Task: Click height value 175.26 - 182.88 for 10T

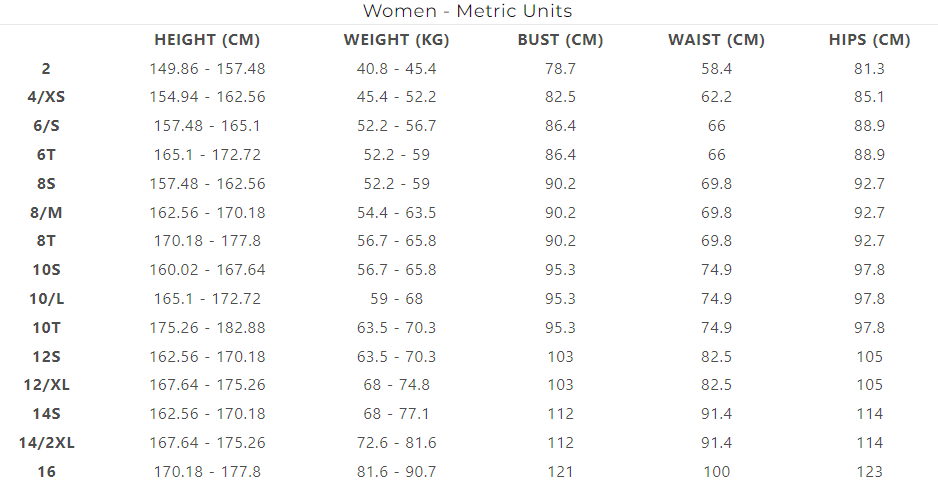Action: (x=207, y=328)
